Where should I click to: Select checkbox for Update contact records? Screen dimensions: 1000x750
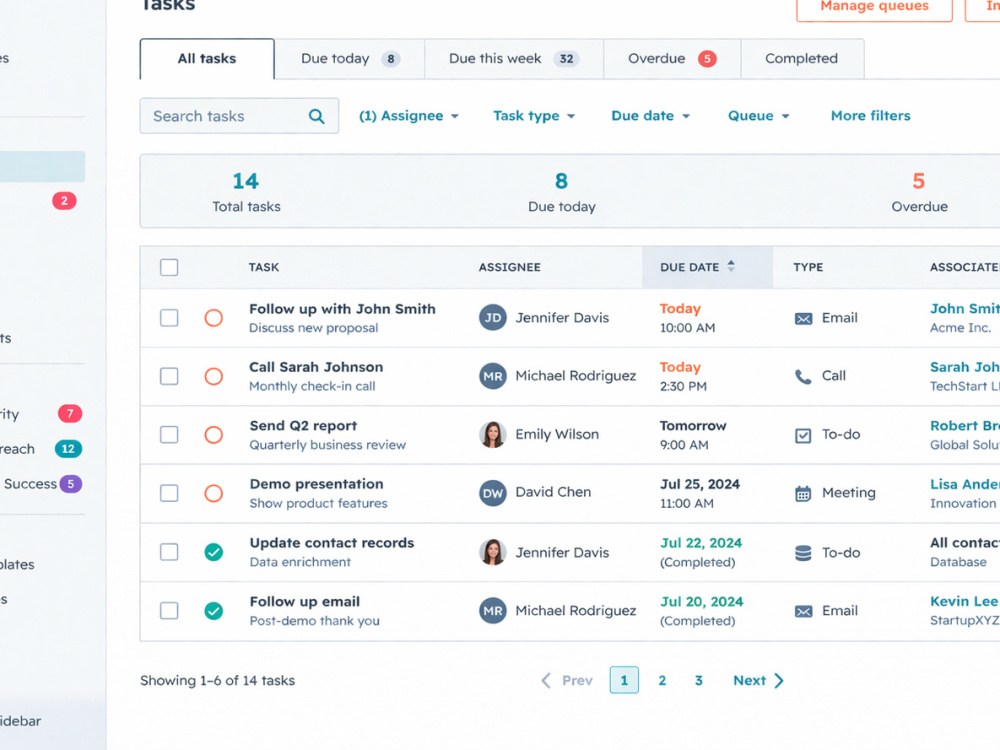click(x=169, y=552)
